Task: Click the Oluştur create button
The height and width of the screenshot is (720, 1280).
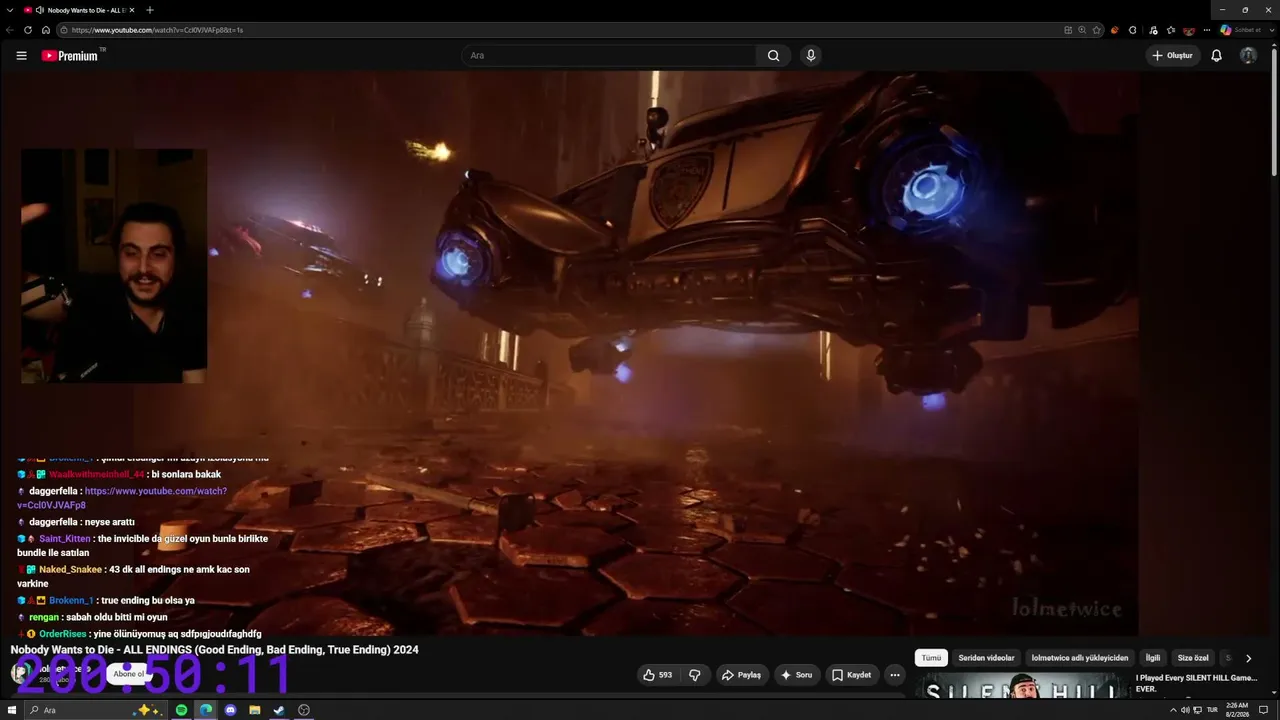Action: coord(1172,56)
